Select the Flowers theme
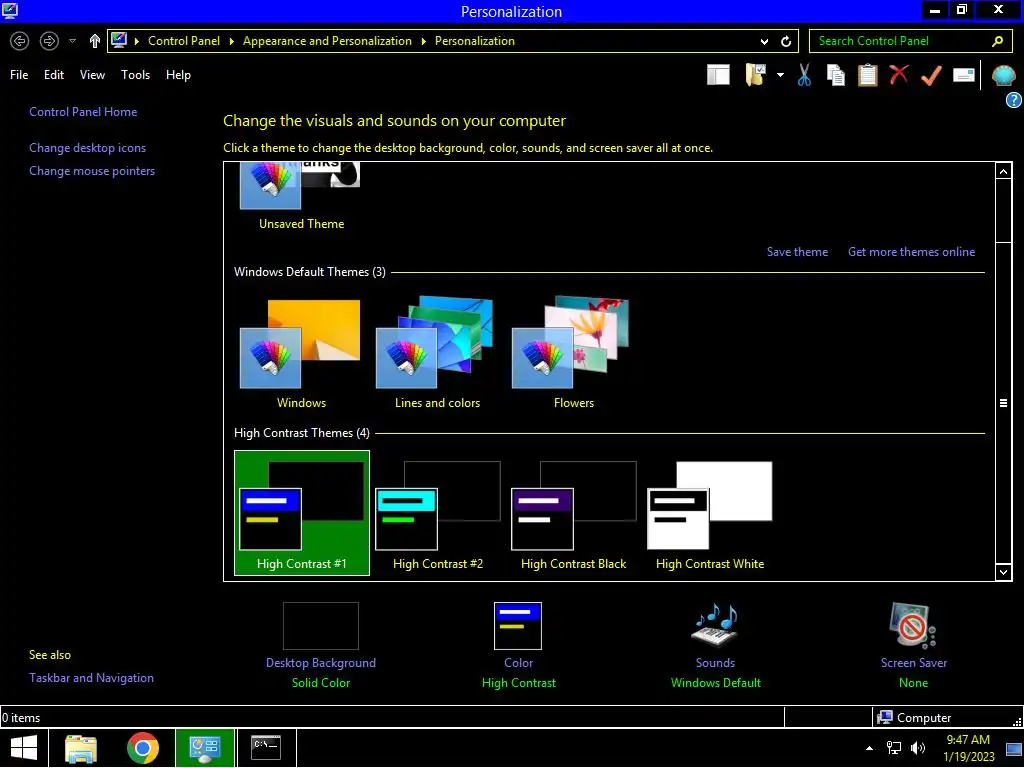 573,353
